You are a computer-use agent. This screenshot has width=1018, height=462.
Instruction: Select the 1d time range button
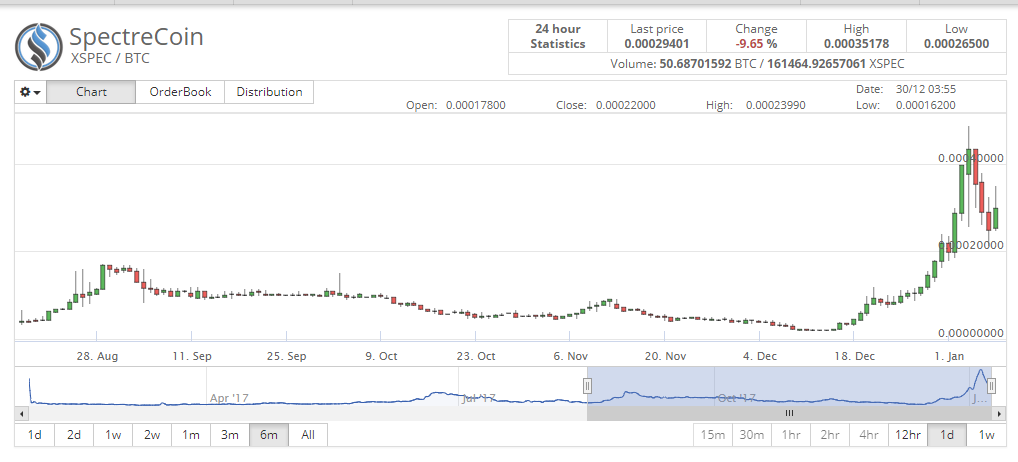click(x=35, y=435)
